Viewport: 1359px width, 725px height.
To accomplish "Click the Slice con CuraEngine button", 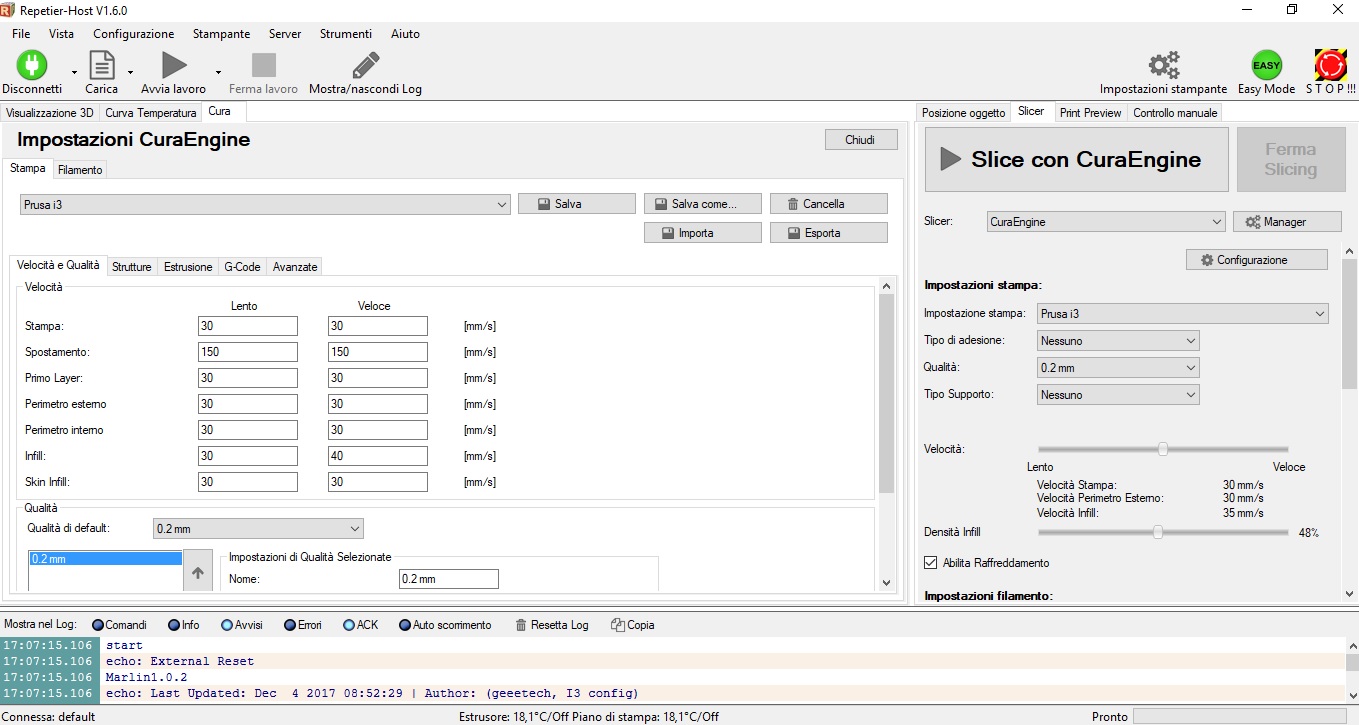I will pyautogui.click(x=1076, y=159).
